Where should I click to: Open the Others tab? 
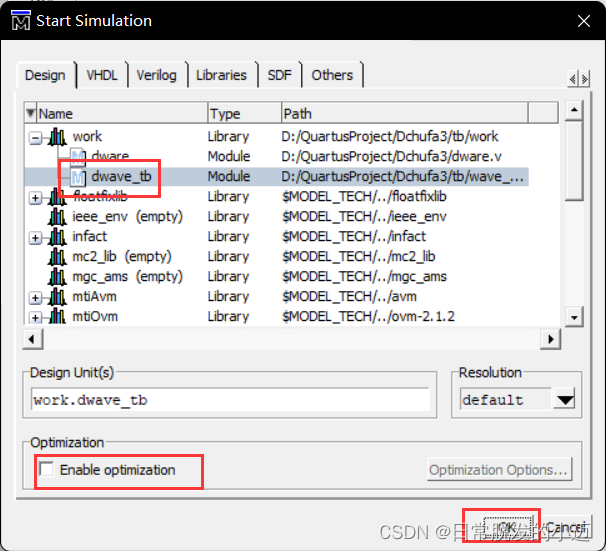point(332,75)
